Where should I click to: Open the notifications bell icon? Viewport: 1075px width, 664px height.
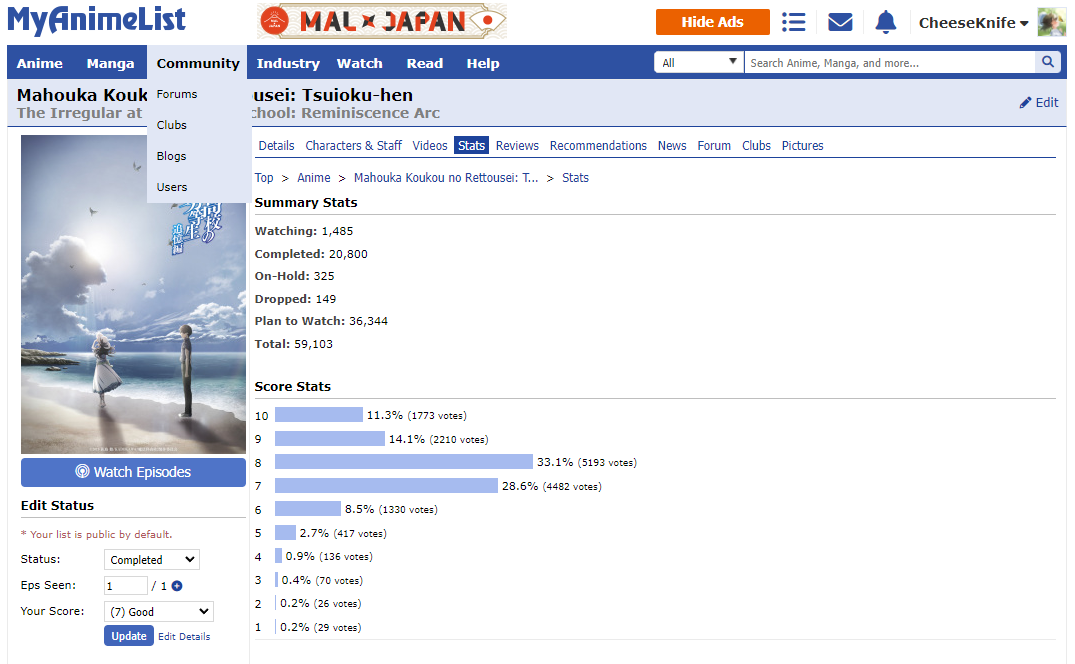point(886,22)
